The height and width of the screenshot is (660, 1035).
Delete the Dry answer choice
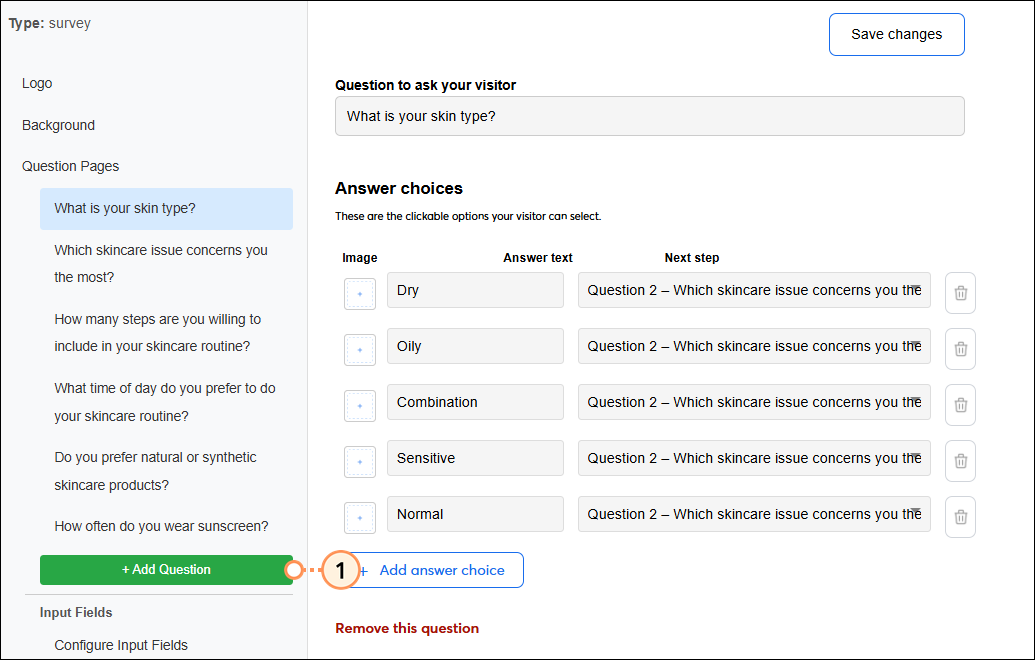(960, 293)
